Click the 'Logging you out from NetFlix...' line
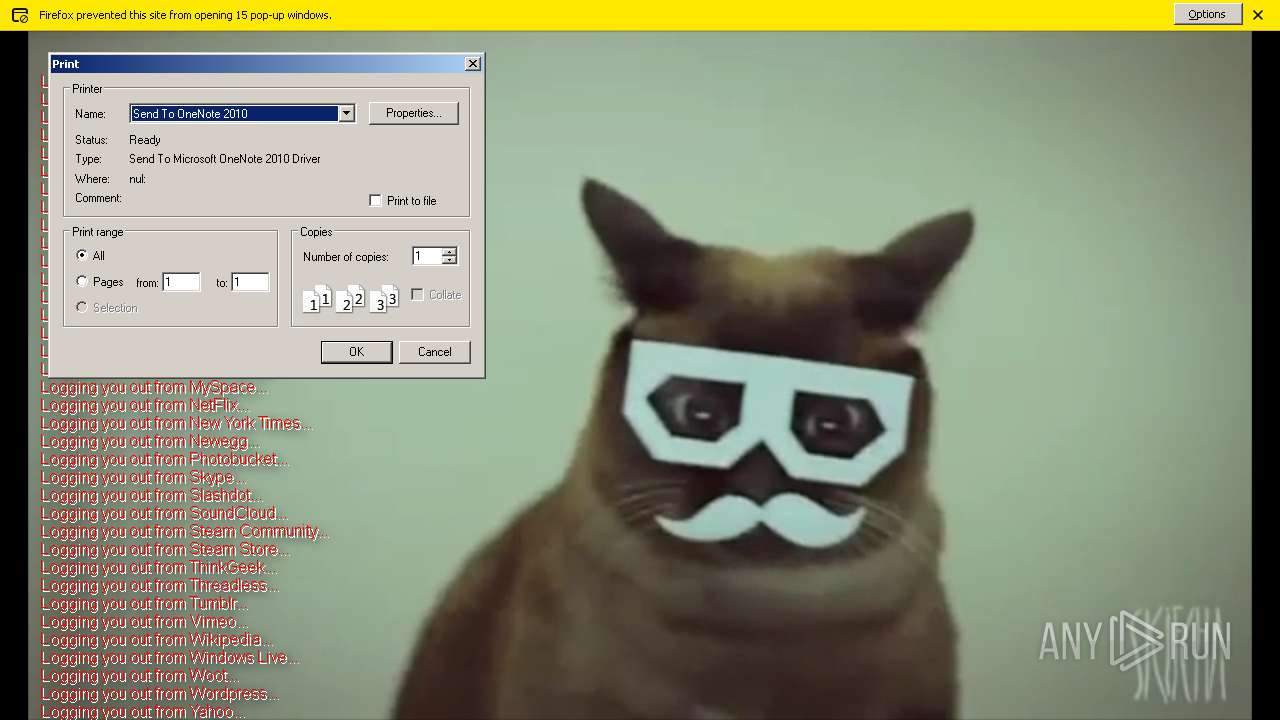 pos(145,406)
